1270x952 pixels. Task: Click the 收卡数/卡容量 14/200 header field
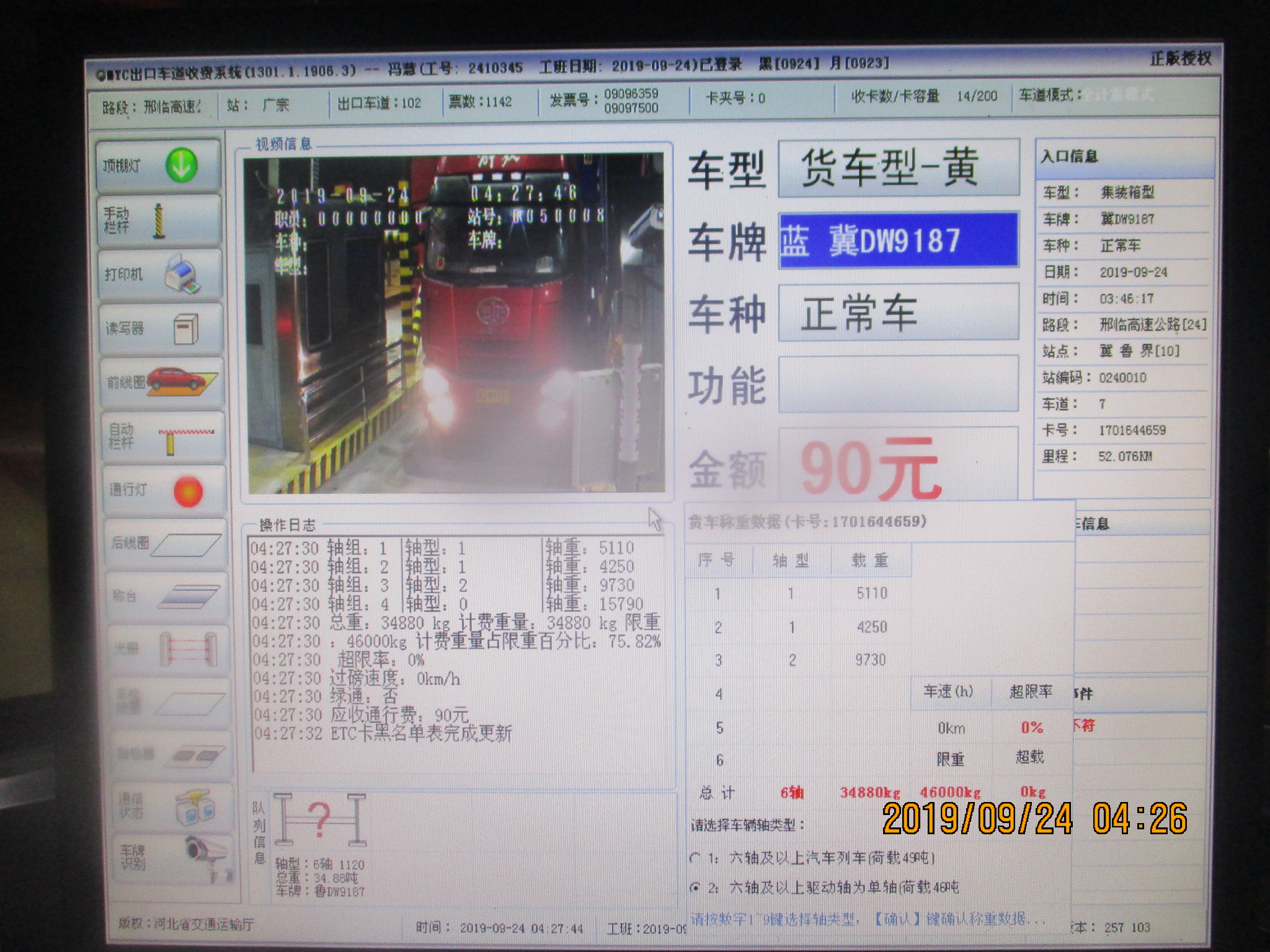[924, 96]
